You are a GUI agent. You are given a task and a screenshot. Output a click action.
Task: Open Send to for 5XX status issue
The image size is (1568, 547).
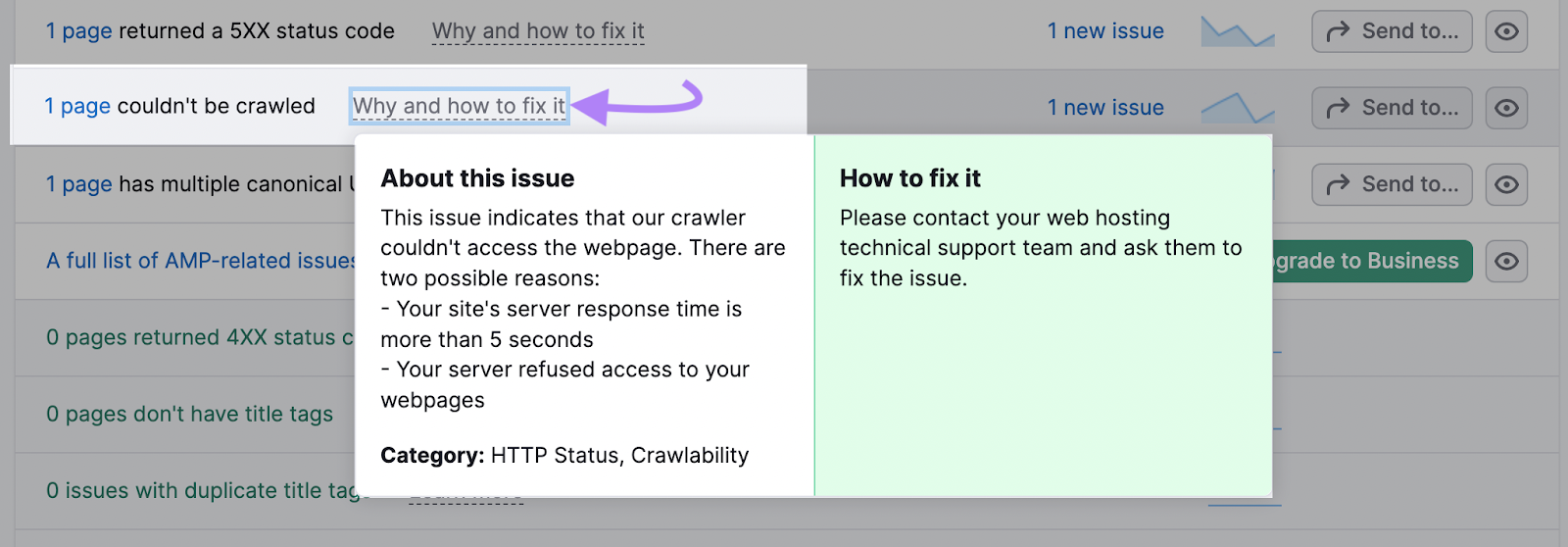pos(1392,31)
